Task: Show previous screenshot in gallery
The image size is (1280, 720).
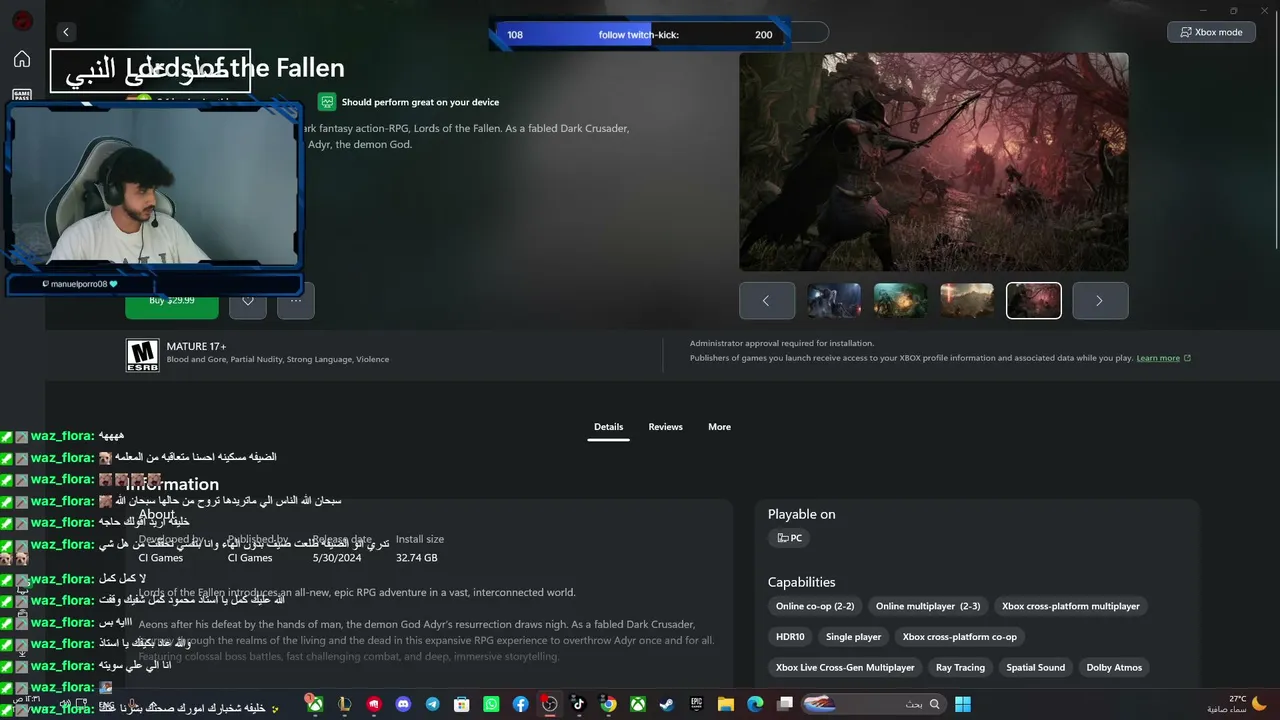Action: click(767, 300)
